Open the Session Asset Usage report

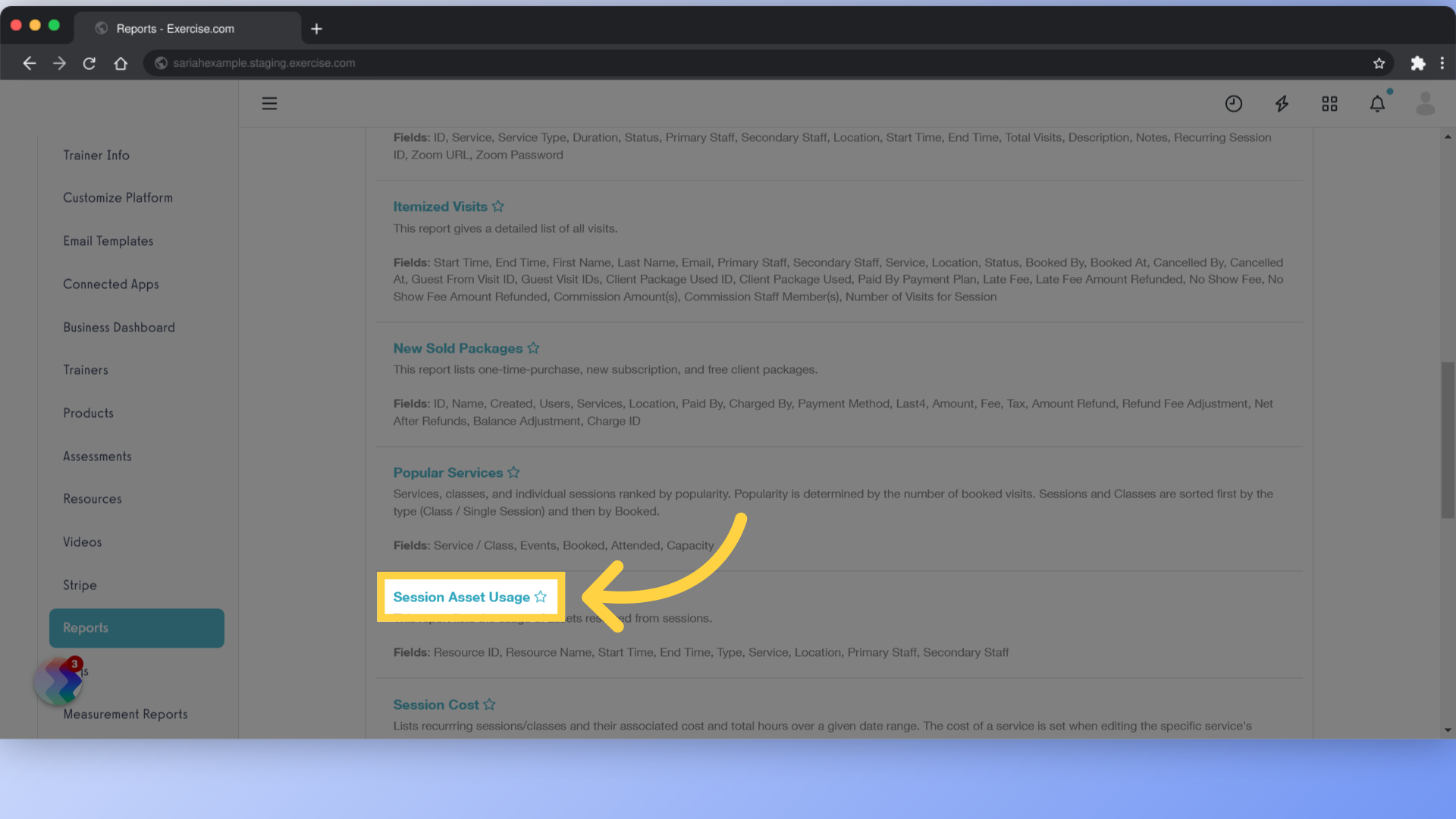(461, 597)
